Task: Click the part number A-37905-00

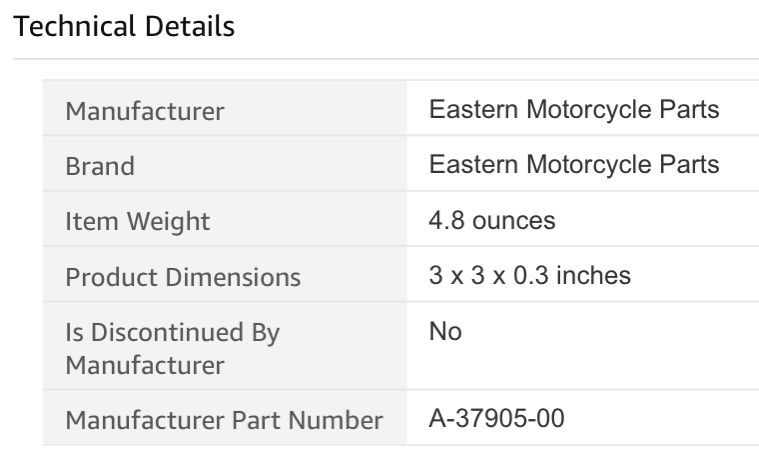Action: tap(497, 419)
